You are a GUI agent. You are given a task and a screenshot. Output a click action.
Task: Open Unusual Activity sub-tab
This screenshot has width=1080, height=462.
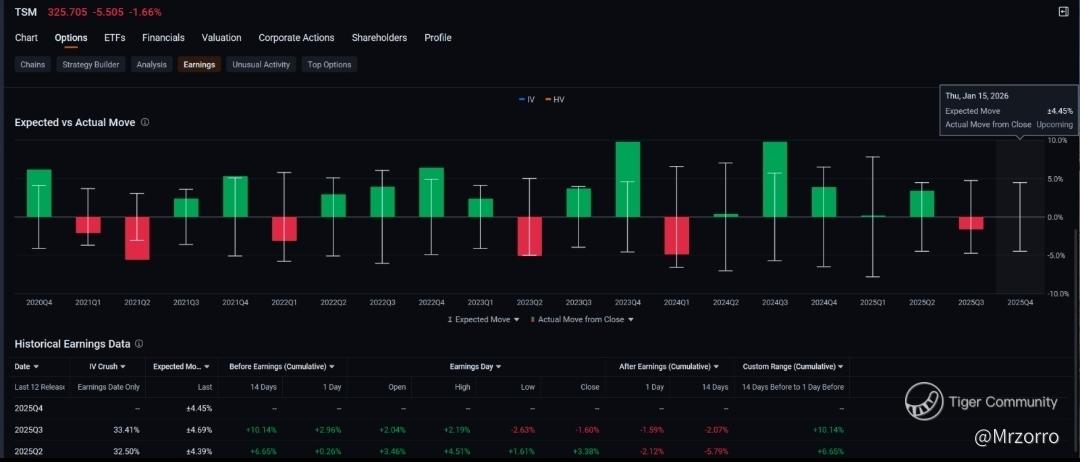point(261,65)
